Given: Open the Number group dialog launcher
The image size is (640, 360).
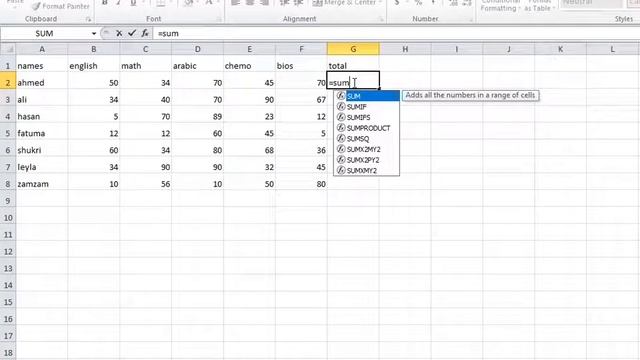Looking at the screenshot, I should [x=470, y=19].
